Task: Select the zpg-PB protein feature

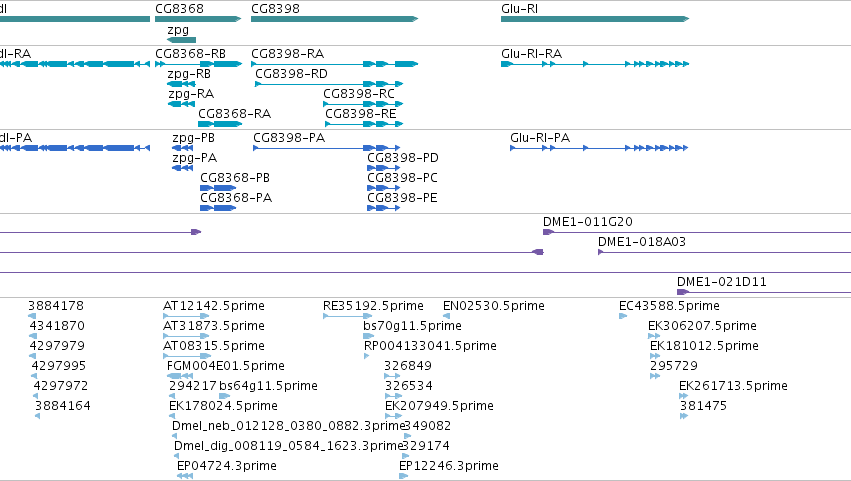Action: [x=182, y=148]
